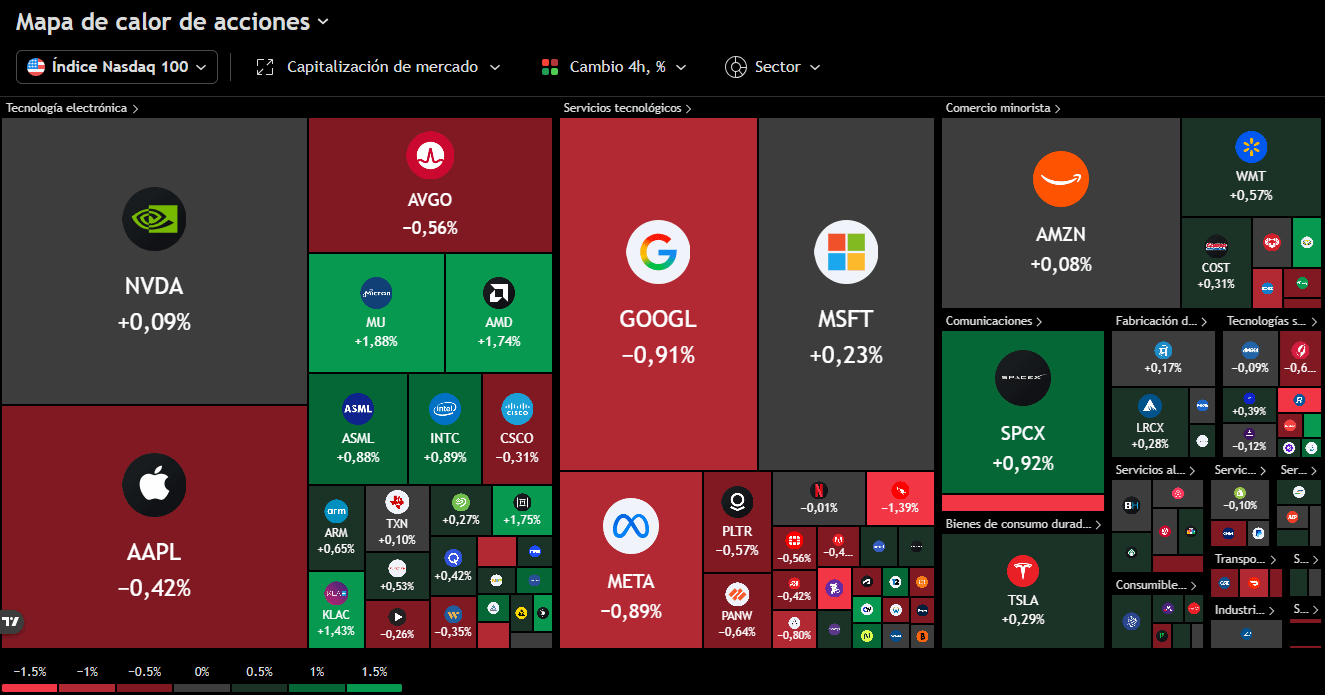Click the +0,17% tile in Fabricación
This screenshot has width=1325, height=695.
(x=1163, y=359)
